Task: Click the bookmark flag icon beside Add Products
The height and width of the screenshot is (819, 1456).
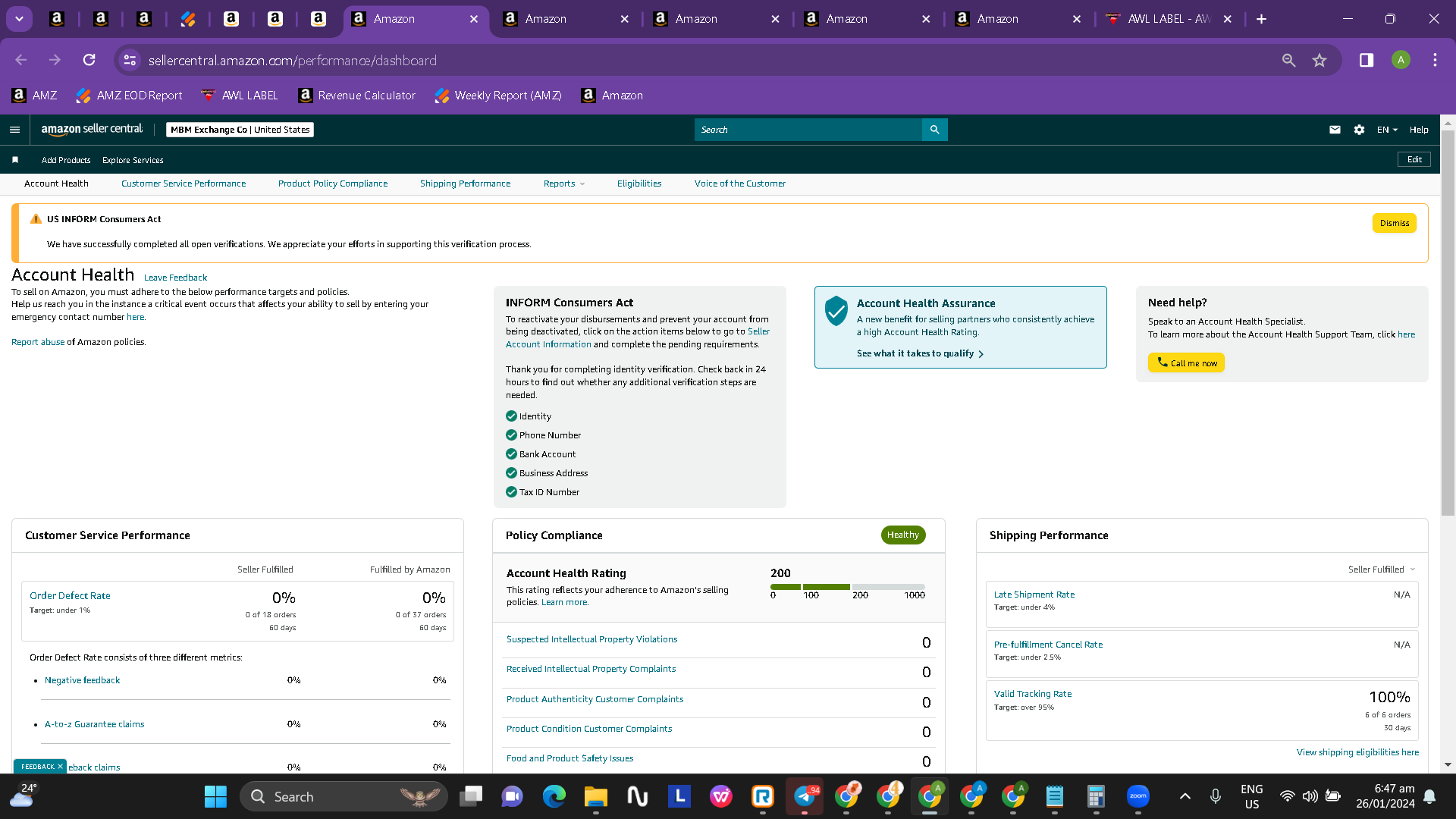Action: pyautogui.click(x=15, y=160)
